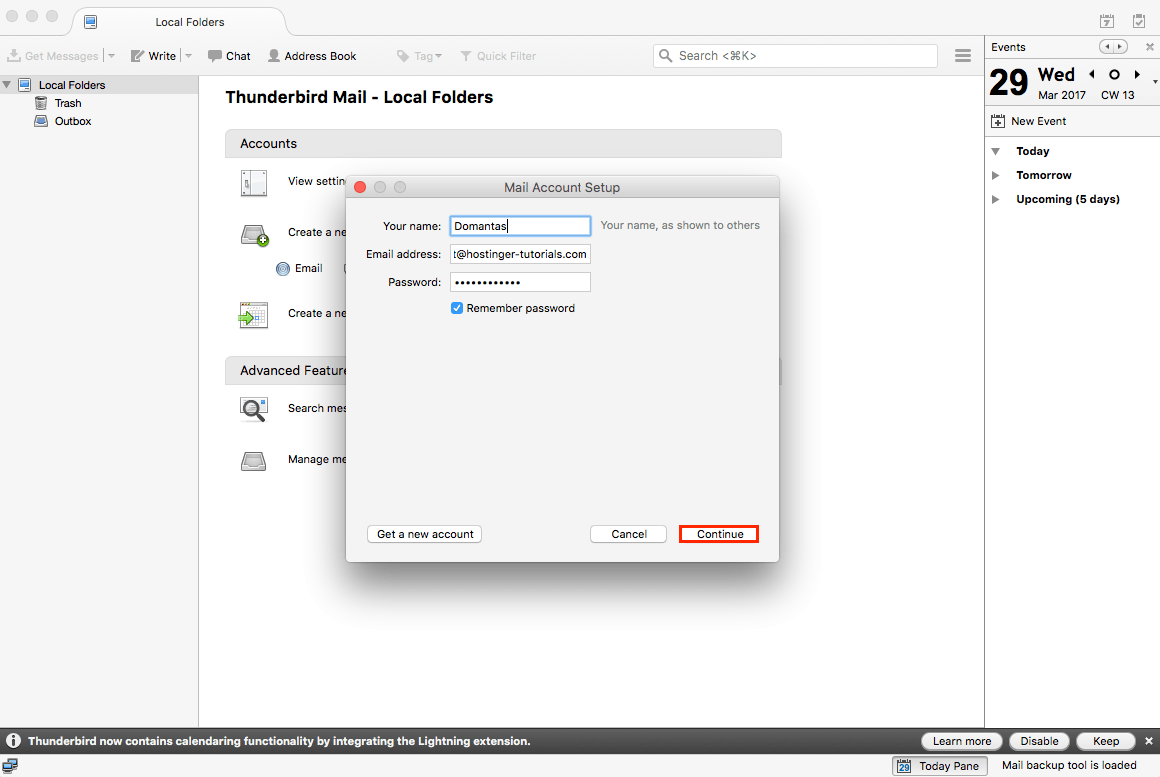The width and height of the screenshot is (1160, 777).
Task: Click Learn more in notification bar
Action: point(962,741)
